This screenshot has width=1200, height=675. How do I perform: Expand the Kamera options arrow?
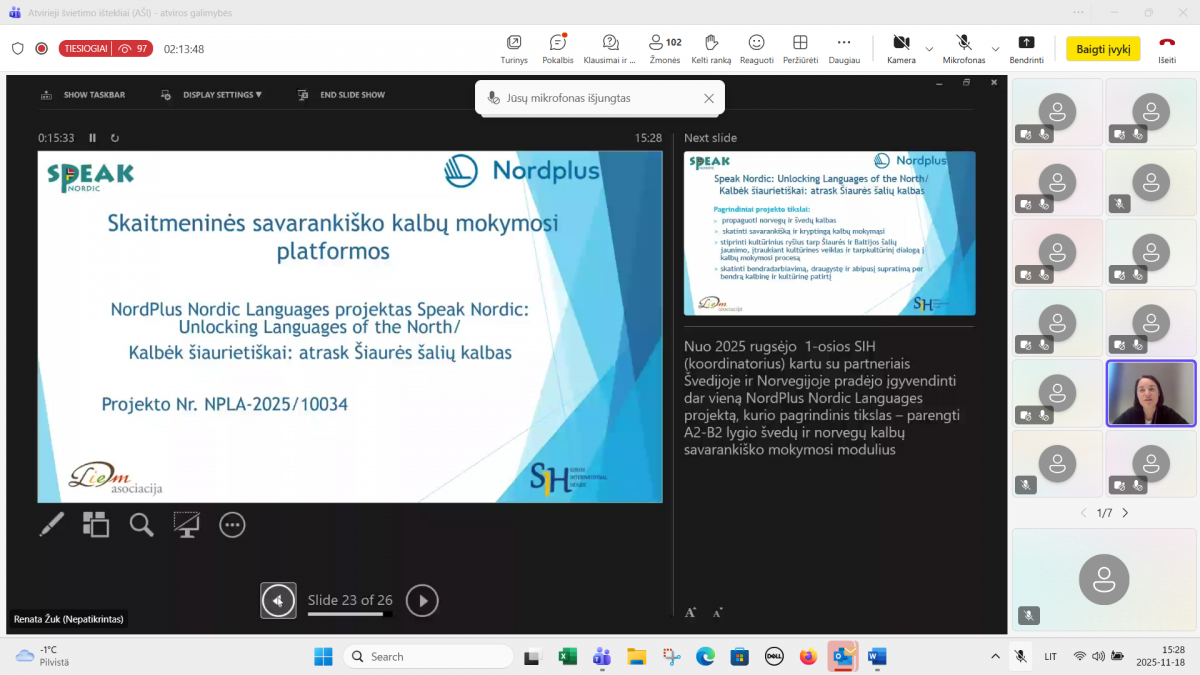[929, 49]
